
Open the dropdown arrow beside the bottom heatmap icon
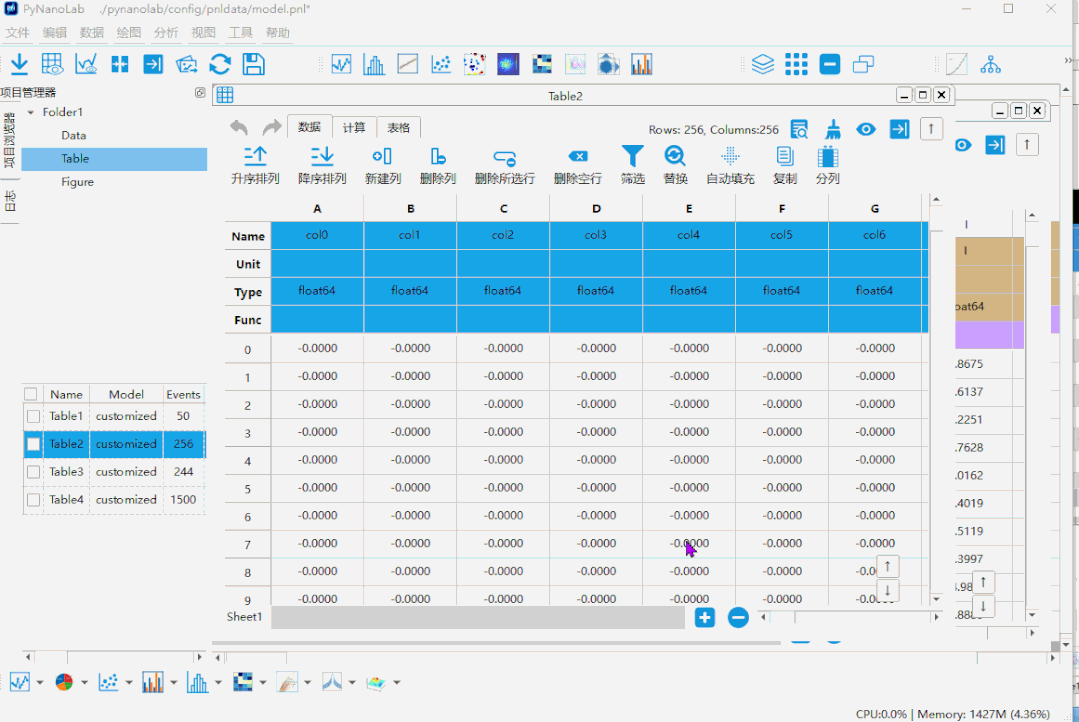click(263, 682)
